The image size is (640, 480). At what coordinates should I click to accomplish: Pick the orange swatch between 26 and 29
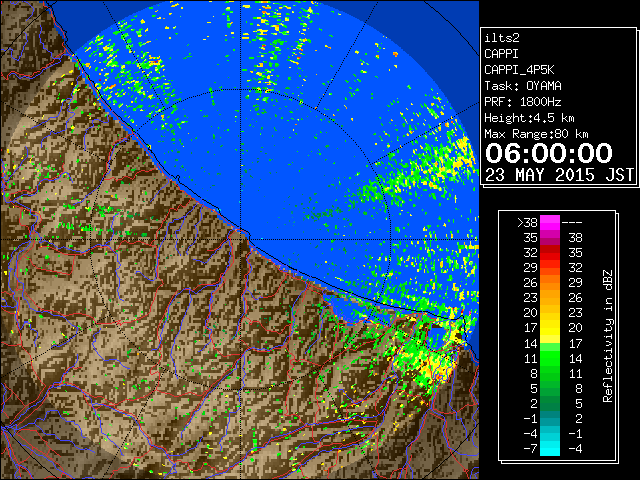(x=550, y=282)
